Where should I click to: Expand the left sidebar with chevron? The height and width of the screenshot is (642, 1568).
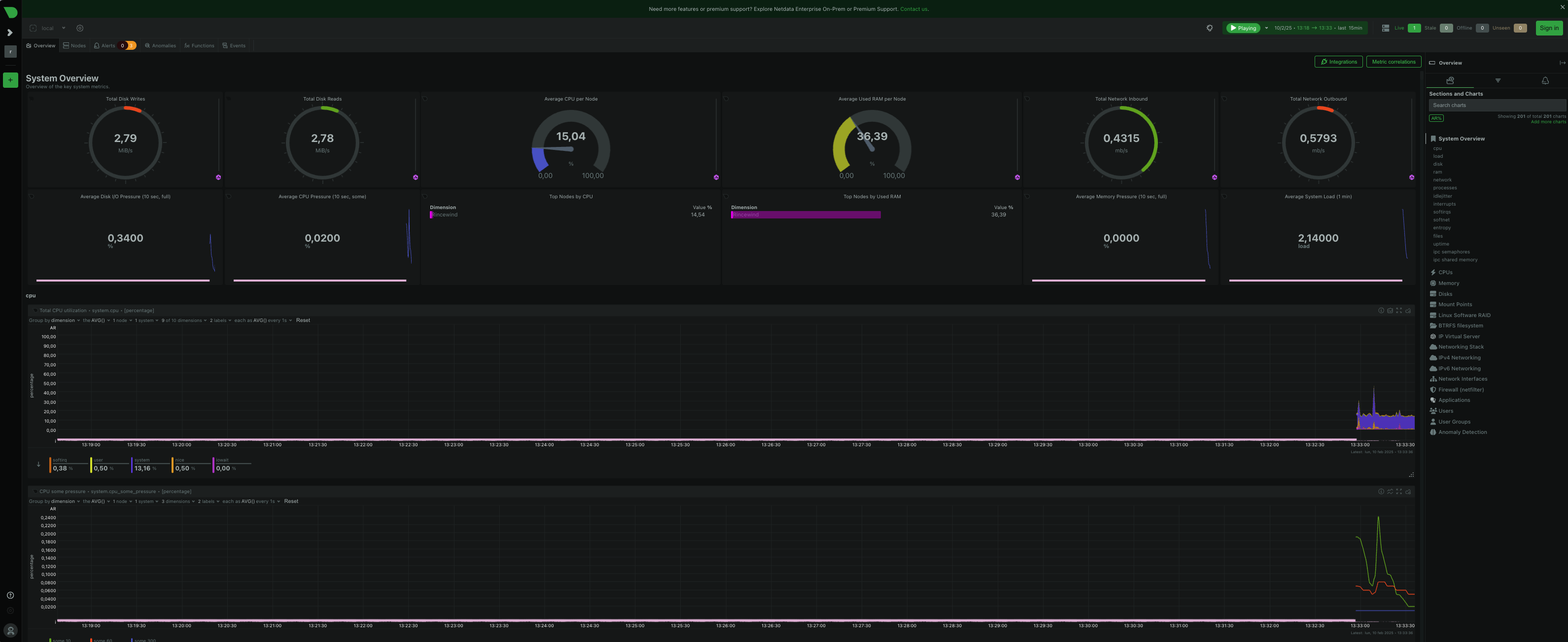(x=10, y=33)
